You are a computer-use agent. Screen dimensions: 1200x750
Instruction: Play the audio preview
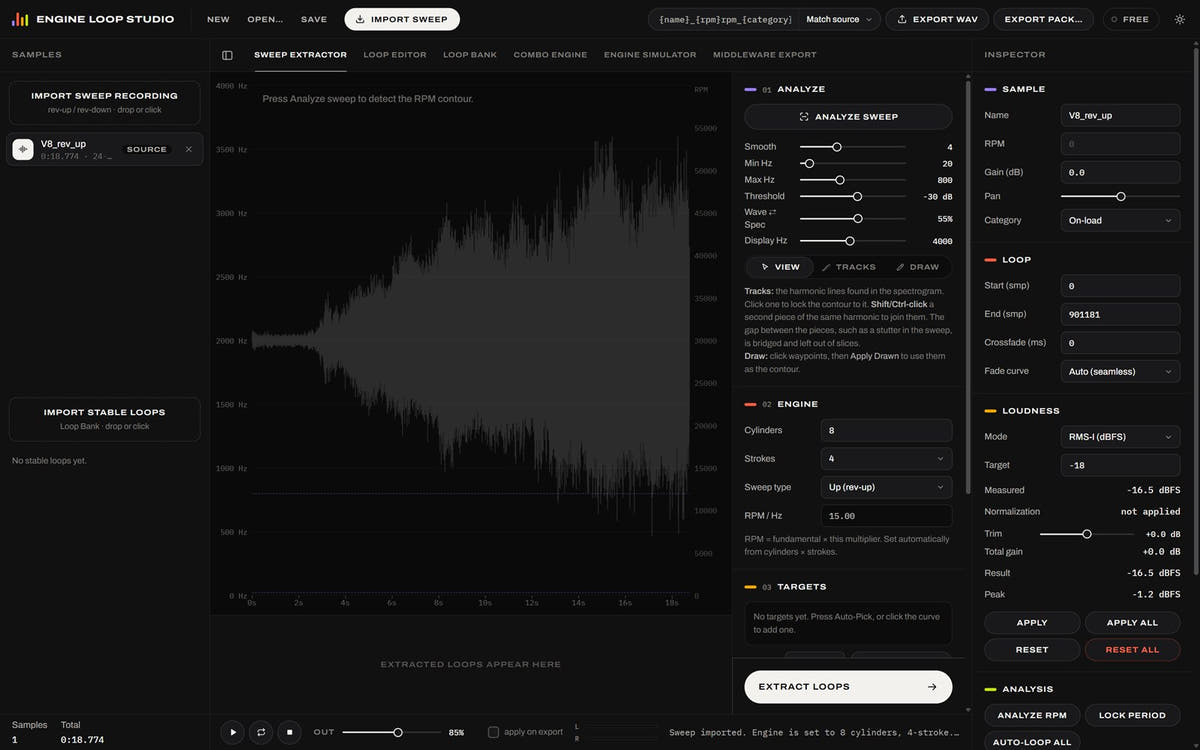(x=233, y=732)
